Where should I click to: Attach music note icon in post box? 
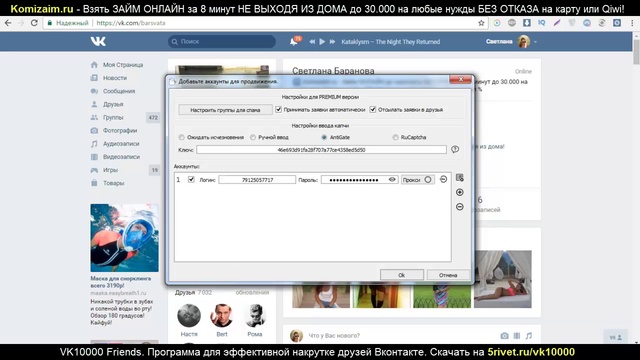click(529, 336)
